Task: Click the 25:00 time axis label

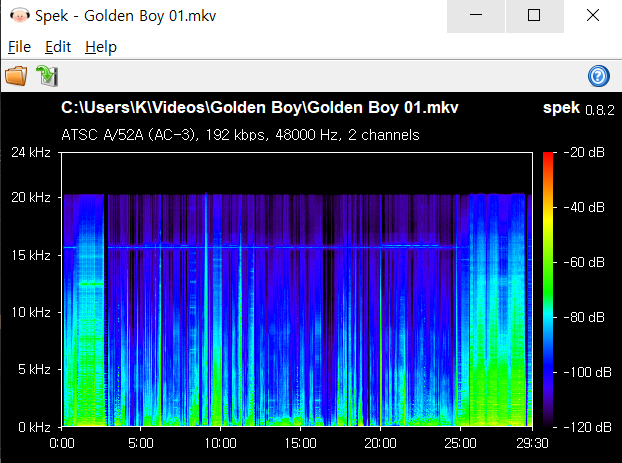Action: click(460, 443)
